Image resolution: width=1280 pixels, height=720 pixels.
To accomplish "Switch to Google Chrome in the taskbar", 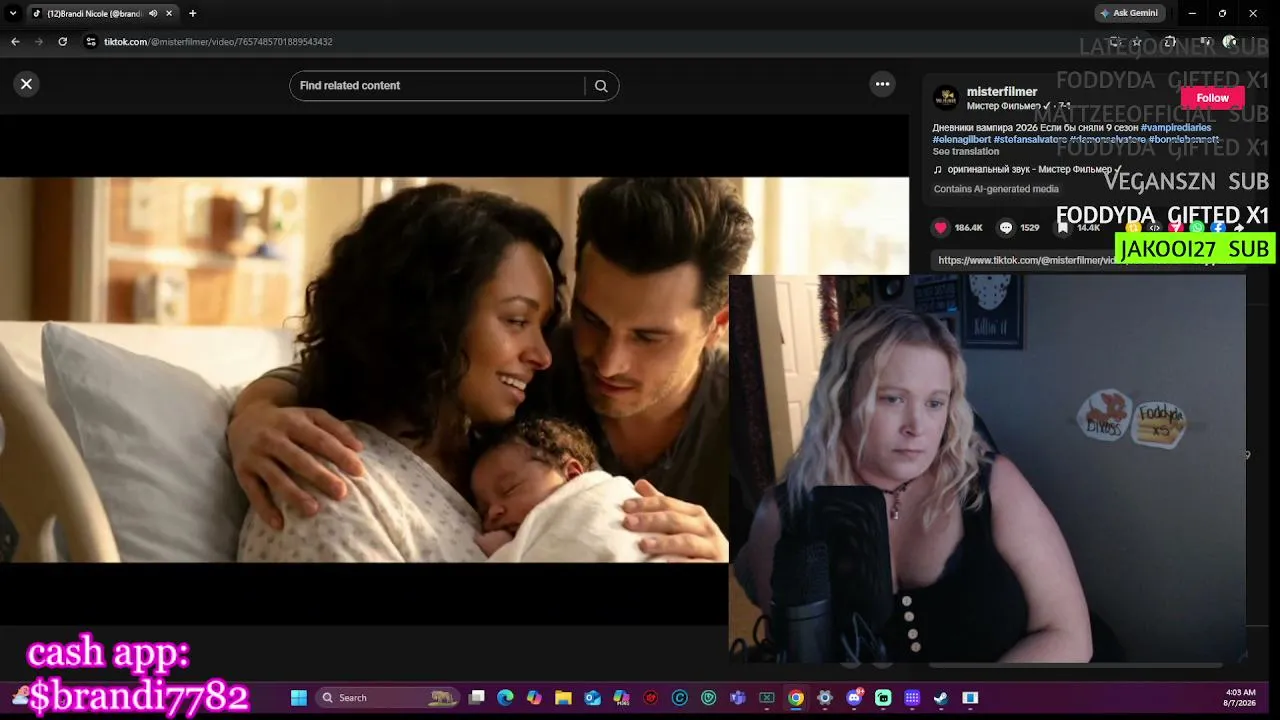I will 796,698.
